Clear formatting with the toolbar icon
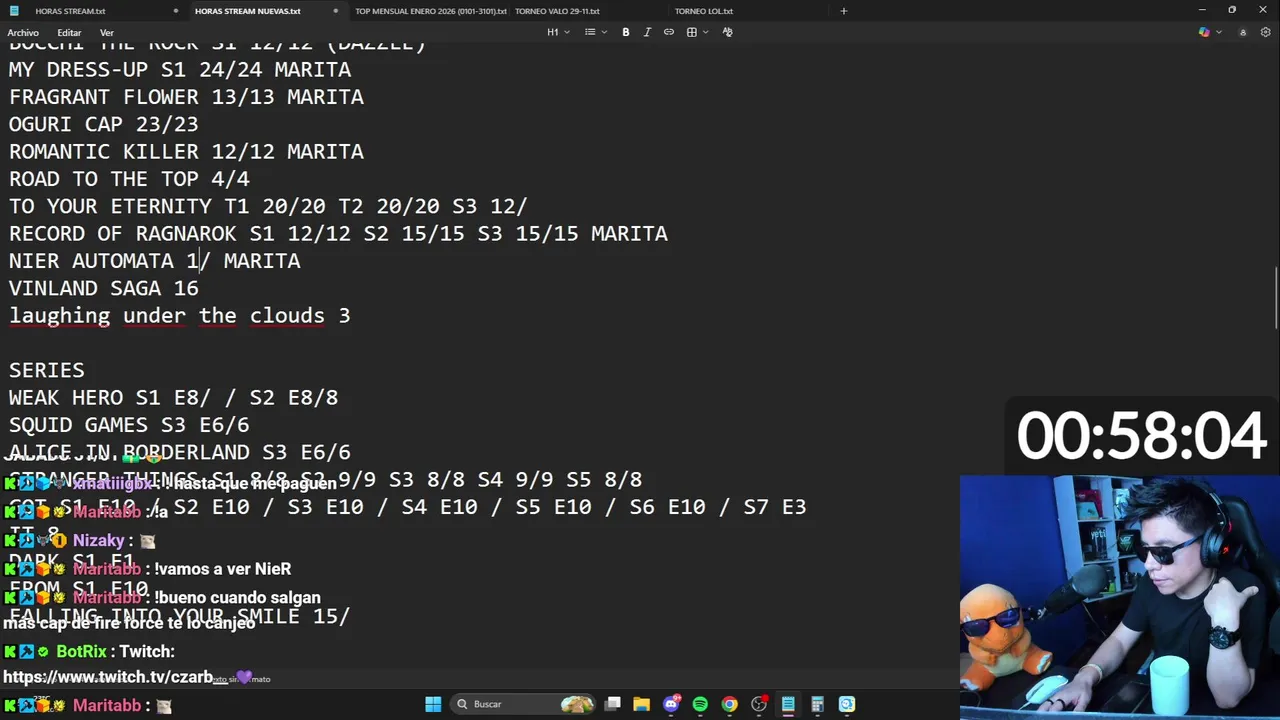1280x720 pixels. click(727, 32)
